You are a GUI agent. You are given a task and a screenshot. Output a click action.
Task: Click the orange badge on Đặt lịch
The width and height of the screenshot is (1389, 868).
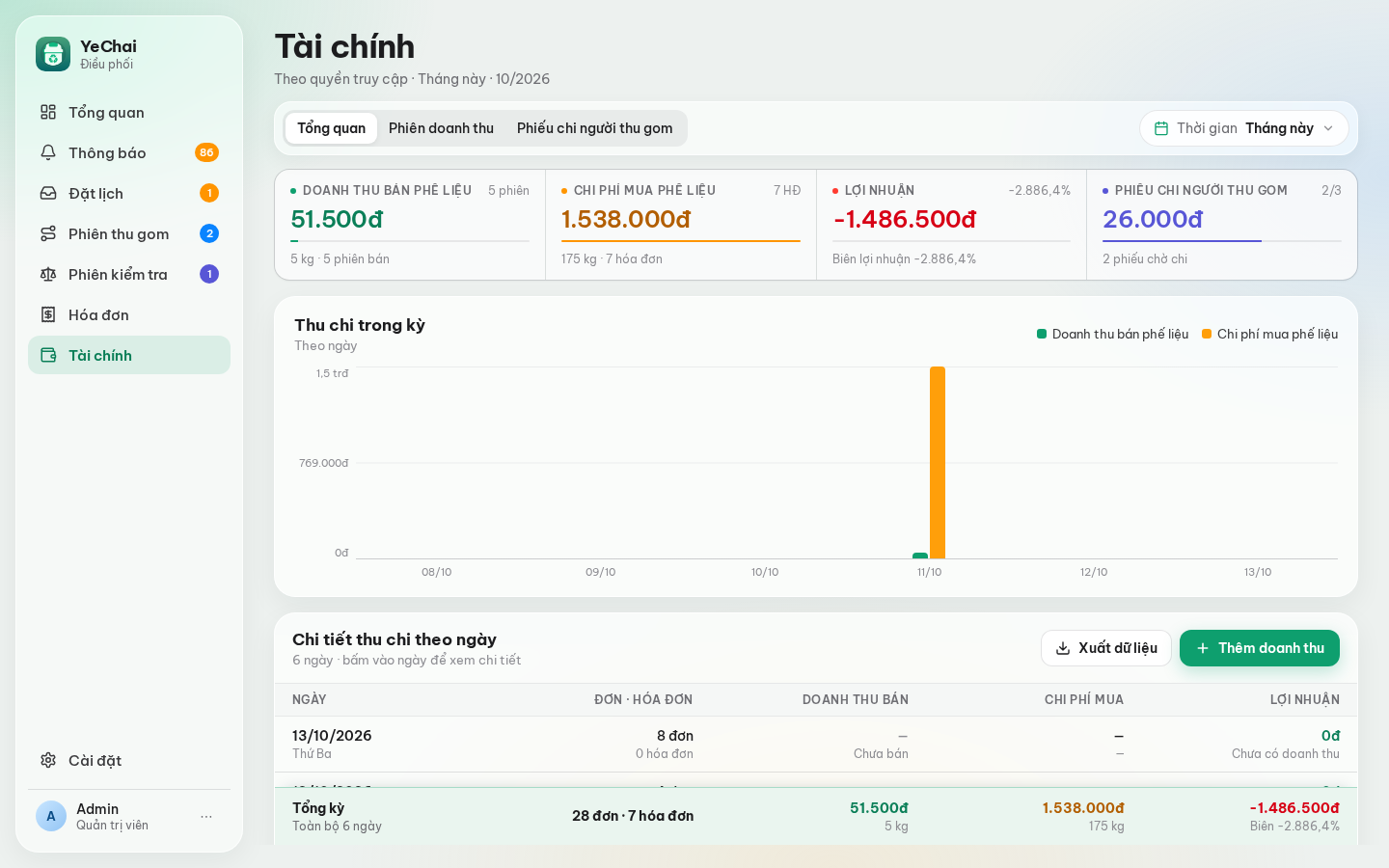(209, 193)
